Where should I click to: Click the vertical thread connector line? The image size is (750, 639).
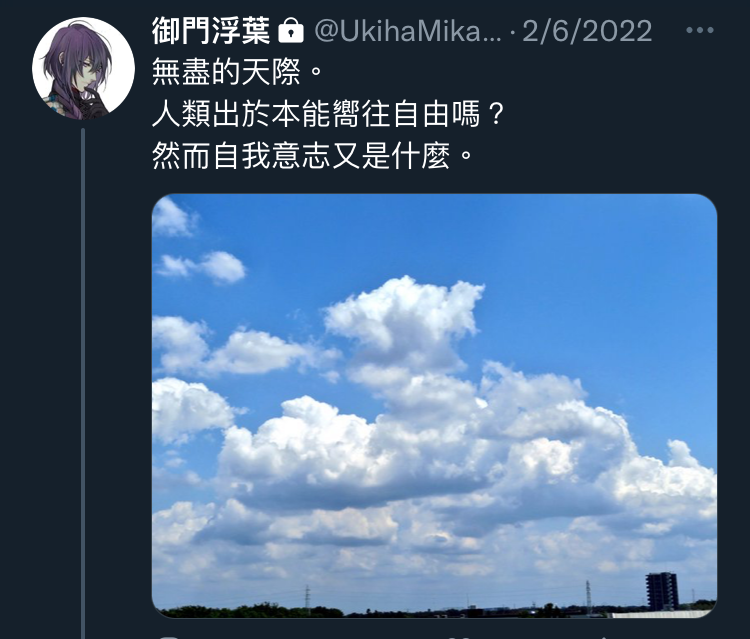click(83, 383)
